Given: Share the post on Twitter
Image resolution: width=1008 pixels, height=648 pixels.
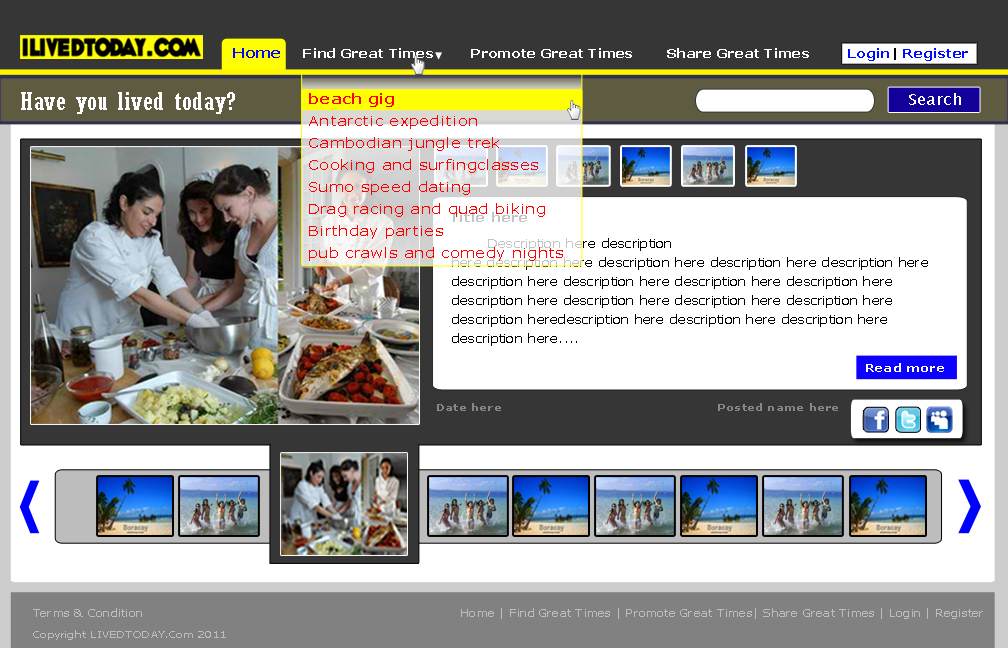Looking at the screenshot, I should click(907, 419).
